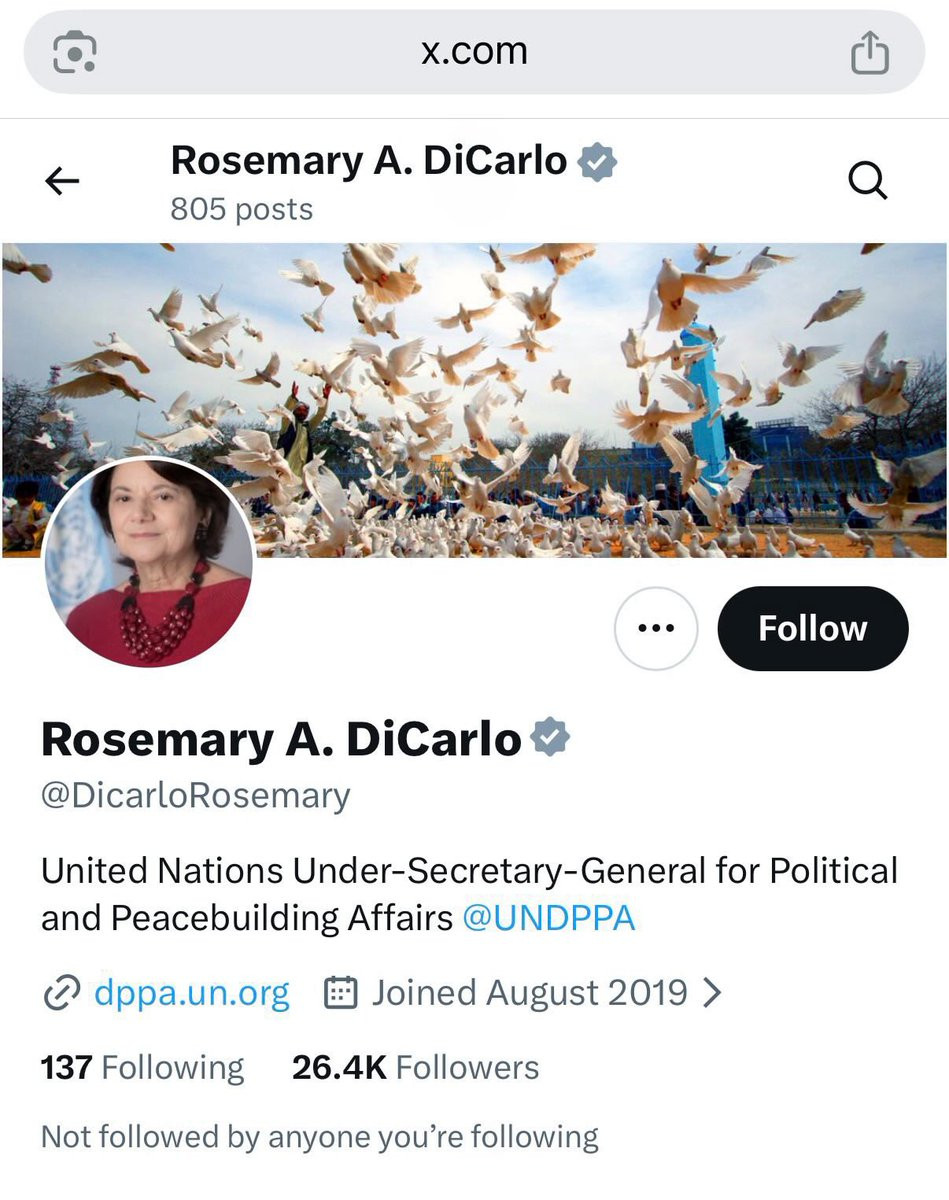The image size is (949, 1200).
Task: Open the three-dot more options menu
Action: pyautogui.click(x=655, y=629)
